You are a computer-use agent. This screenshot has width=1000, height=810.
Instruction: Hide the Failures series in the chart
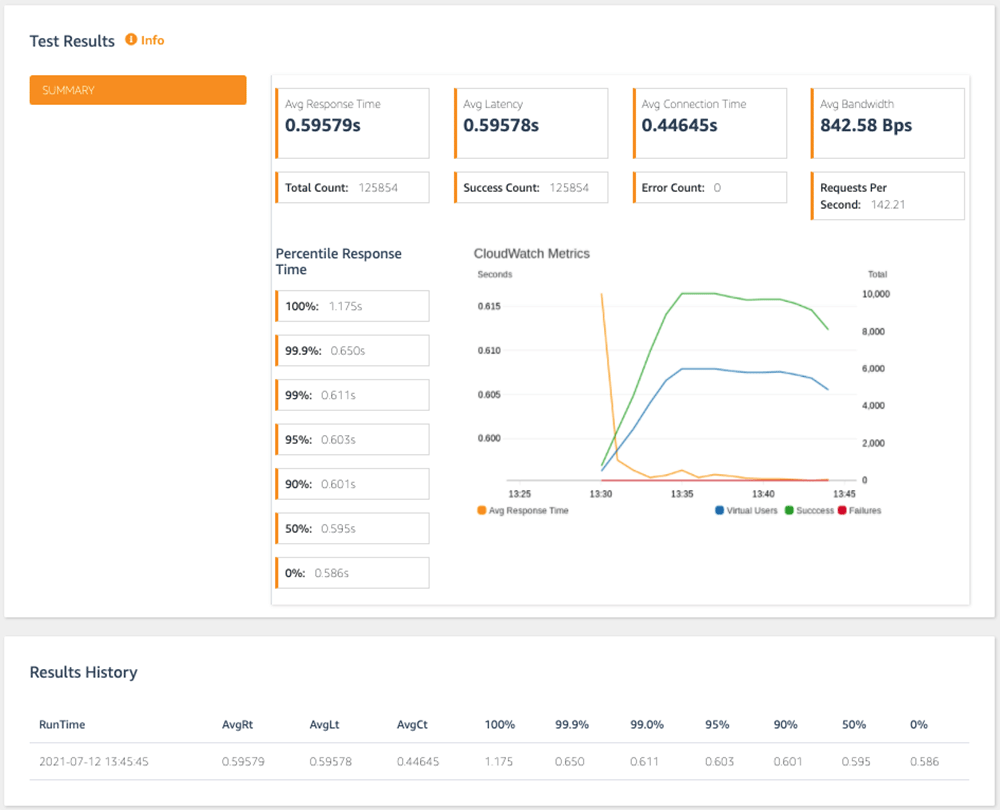tap(841, 510)
